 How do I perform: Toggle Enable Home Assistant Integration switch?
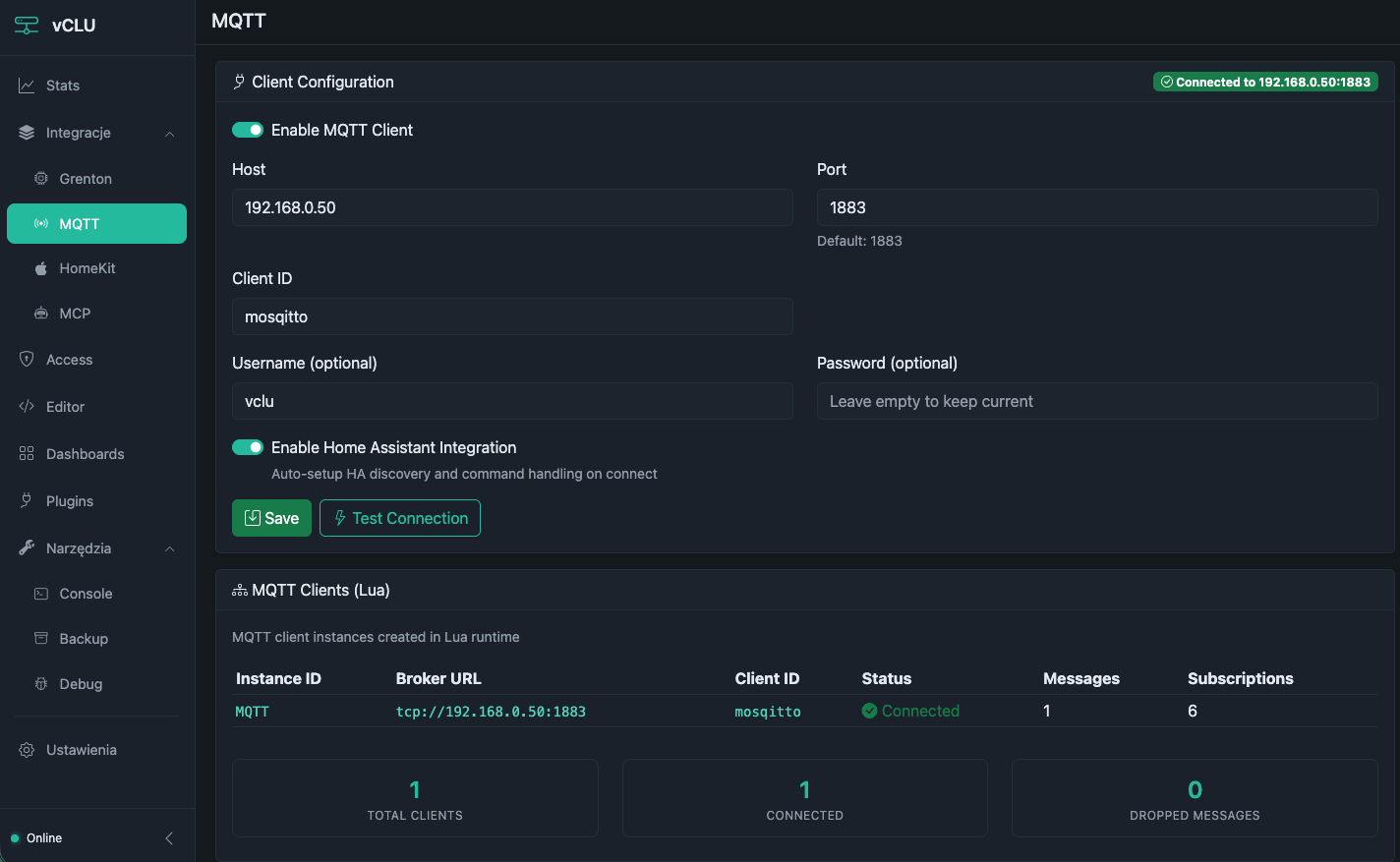[248, 447]
